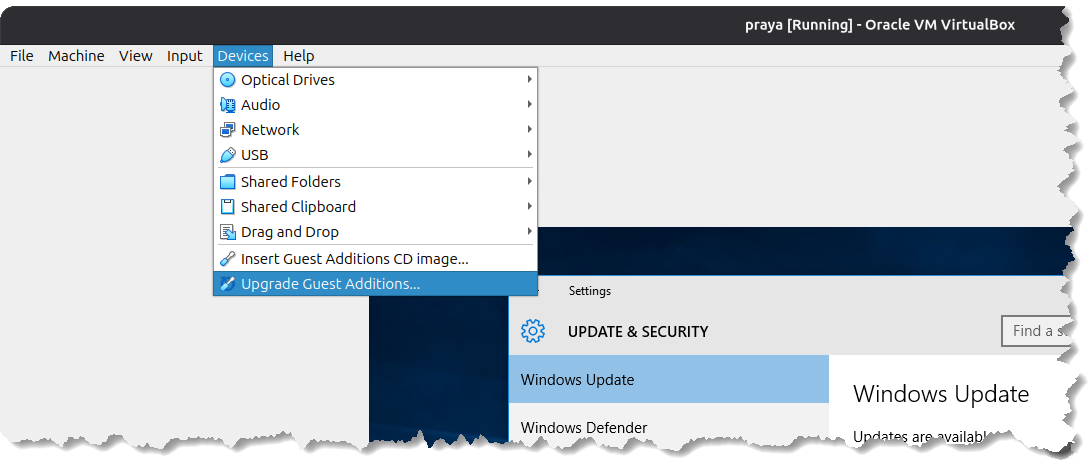Click the Drag and Drop icon
The image size is (1088, 460).
click(227, 232)
